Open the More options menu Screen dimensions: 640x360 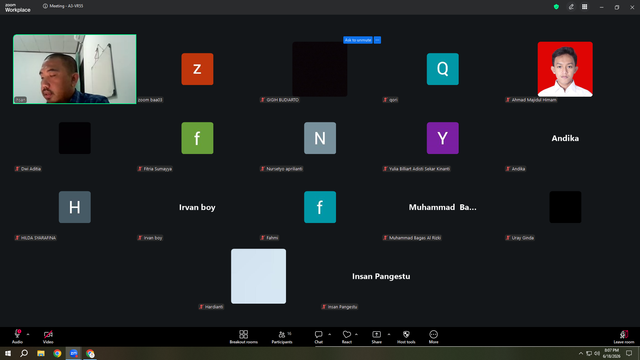pyautogui.click(x=433, y=337)
